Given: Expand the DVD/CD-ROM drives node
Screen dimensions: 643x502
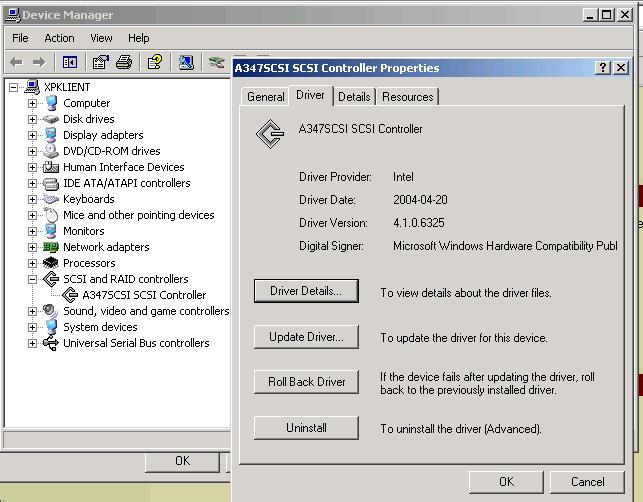Looking at the screenshot, I should click(x=32, y=151).
